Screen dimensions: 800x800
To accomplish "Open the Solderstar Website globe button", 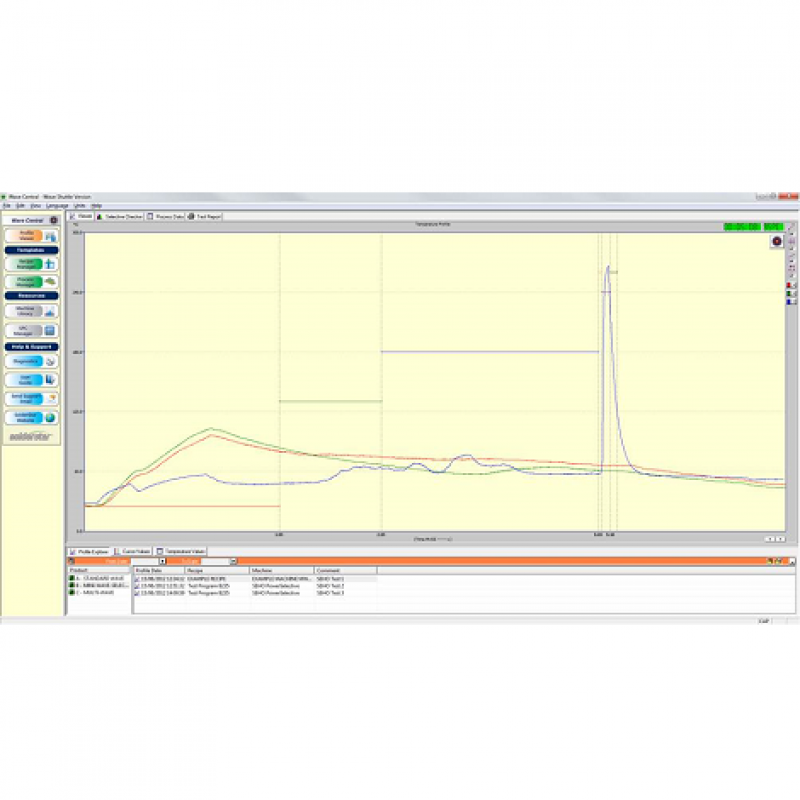I will (50, 417).
